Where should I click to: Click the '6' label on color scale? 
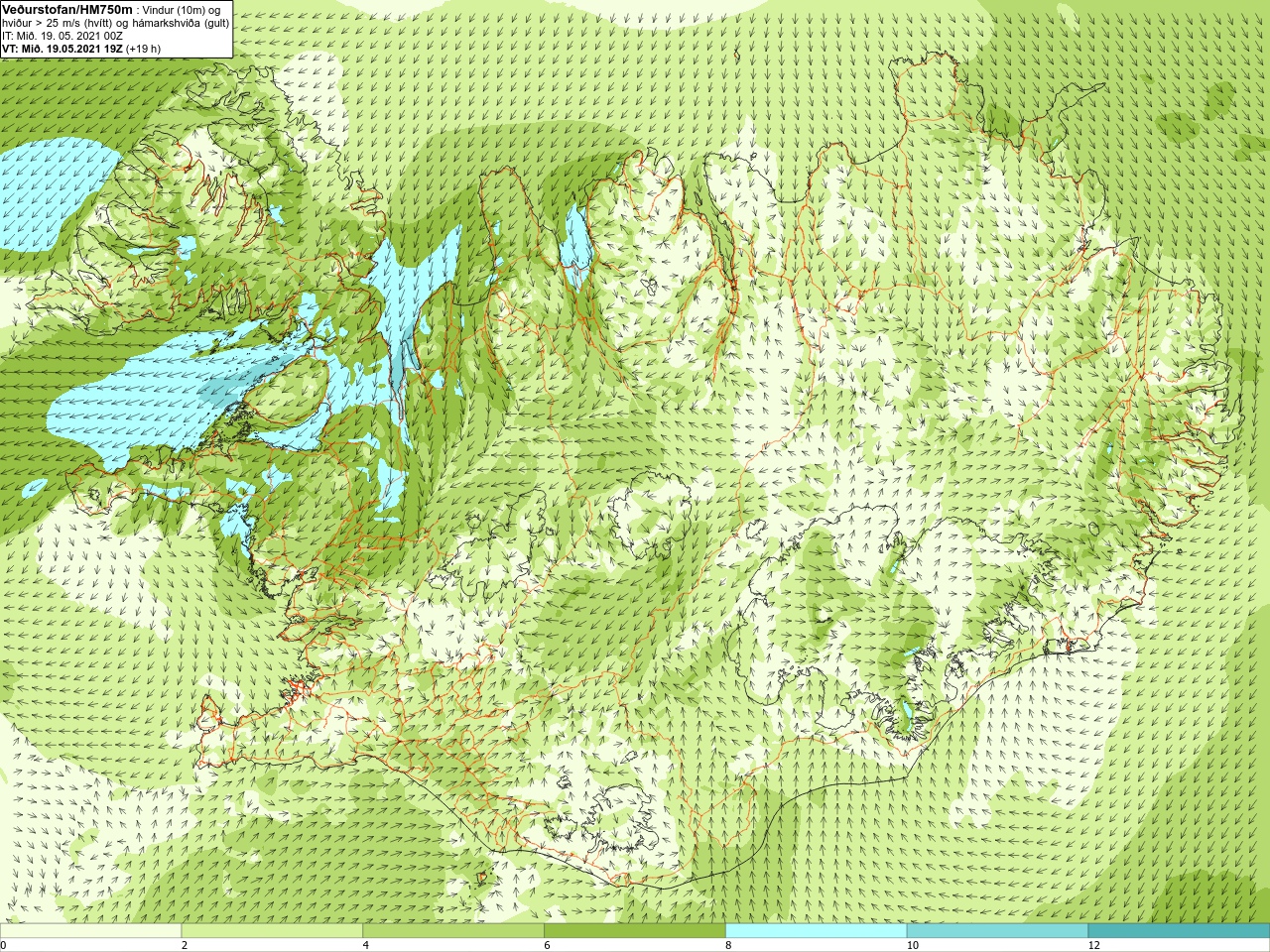547,945
